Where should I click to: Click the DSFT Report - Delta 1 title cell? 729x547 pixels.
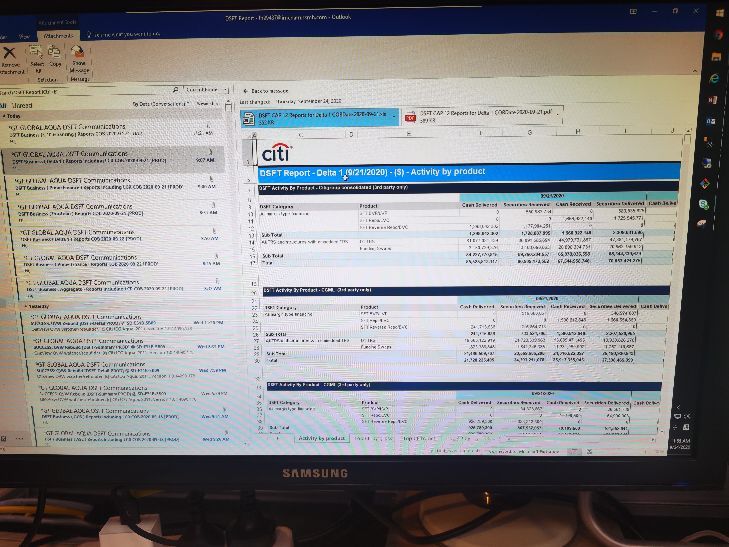[x=469, y=172]
